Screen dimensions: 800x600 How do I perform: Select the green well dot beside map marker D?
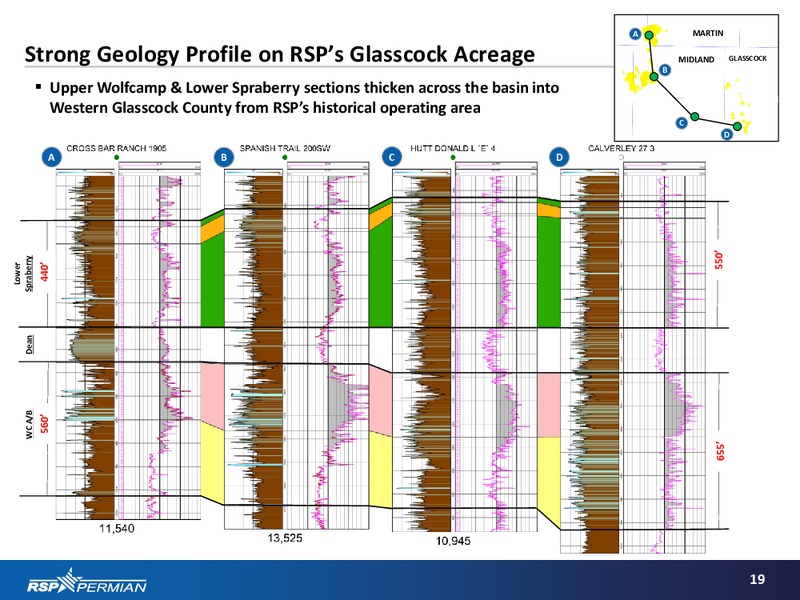coord(737,126)
